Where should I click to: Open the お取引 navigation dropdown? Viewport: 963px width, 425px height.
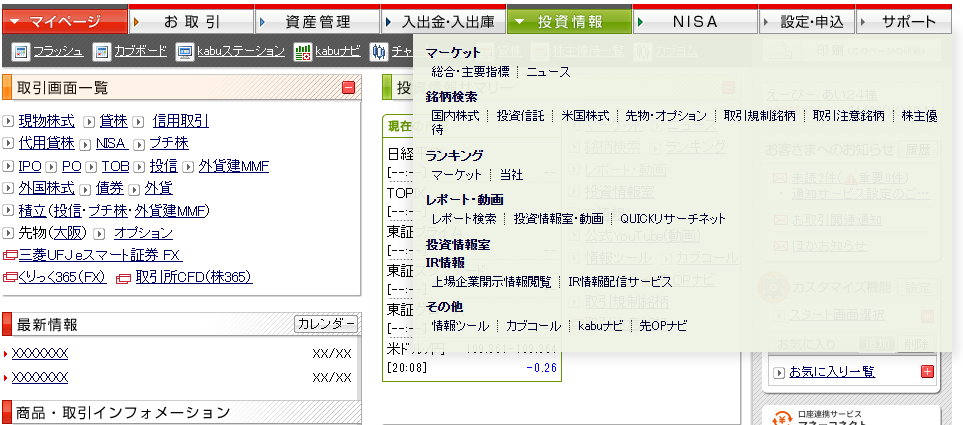pyautogui.click(x=192, y=22)
